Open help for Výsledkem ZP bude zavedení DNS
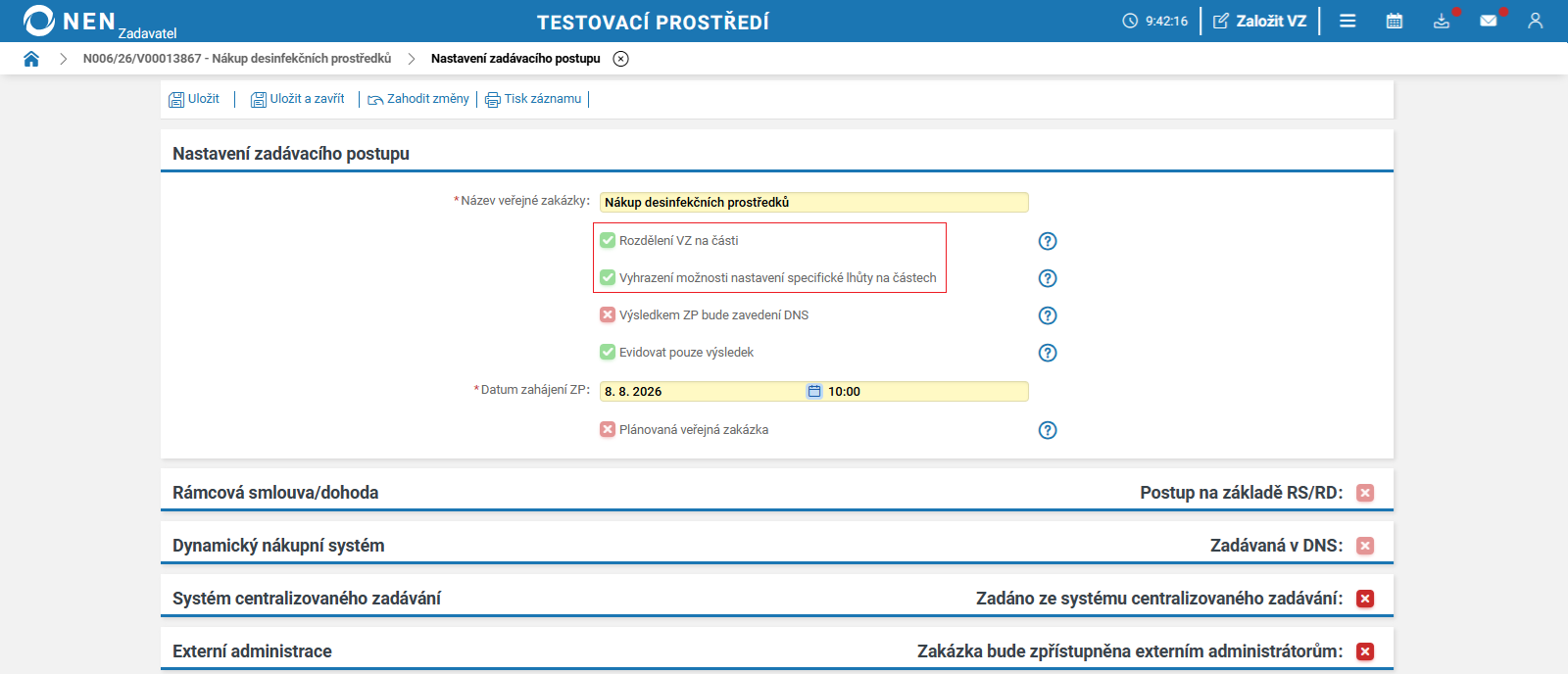The height and width of the screenshot is (674, 1568). point(1048,315)
